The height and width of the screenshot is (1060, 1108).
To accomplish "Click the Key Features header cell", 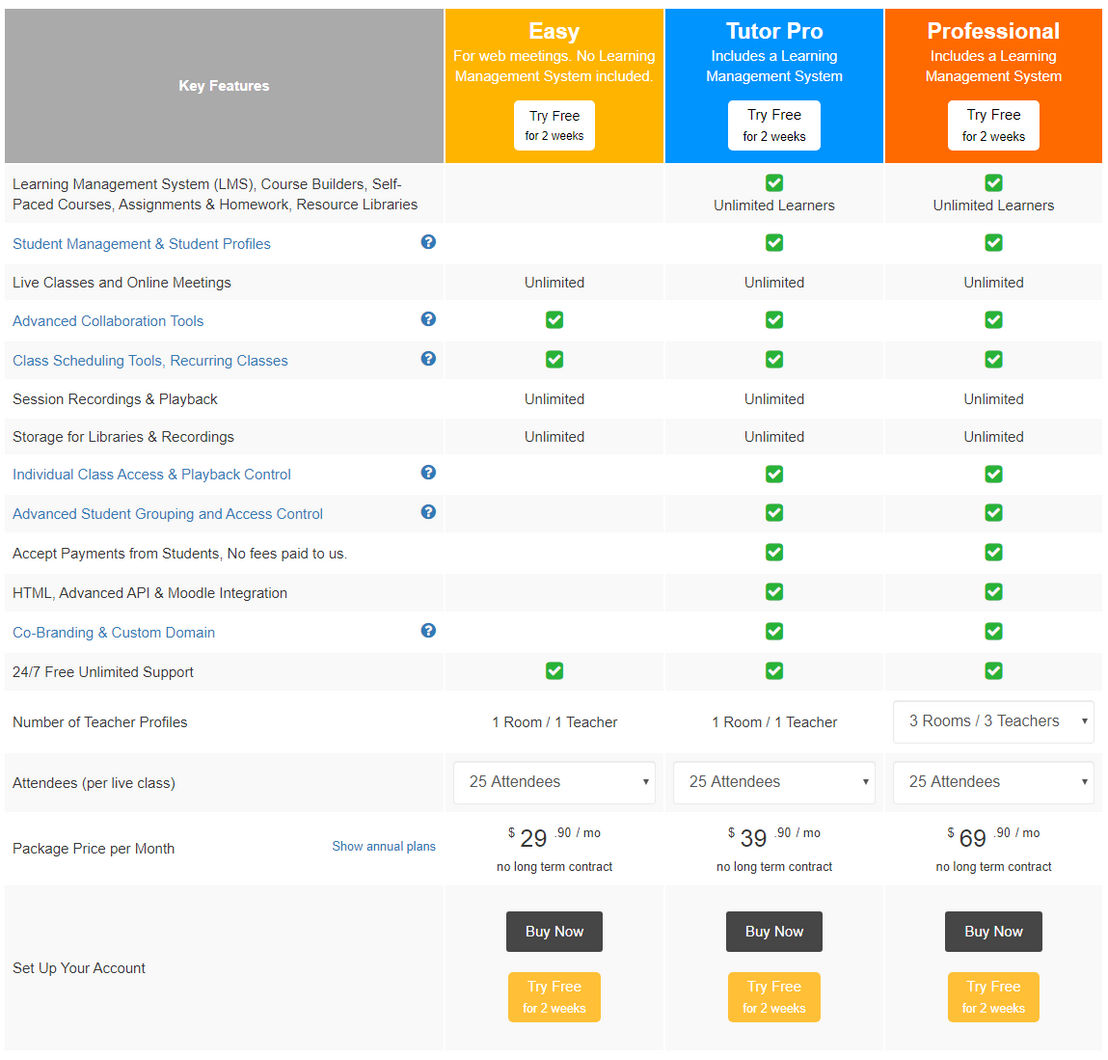I will point(224,86).
